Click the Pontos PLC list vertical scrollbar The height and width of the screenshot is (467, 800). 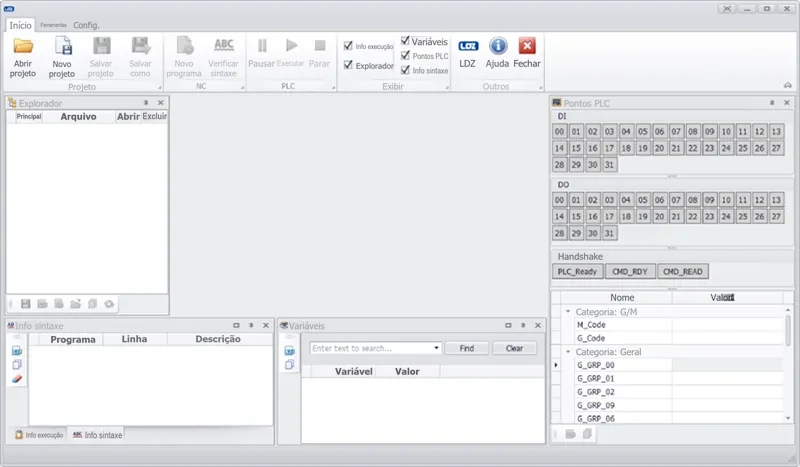click(788, 363)
